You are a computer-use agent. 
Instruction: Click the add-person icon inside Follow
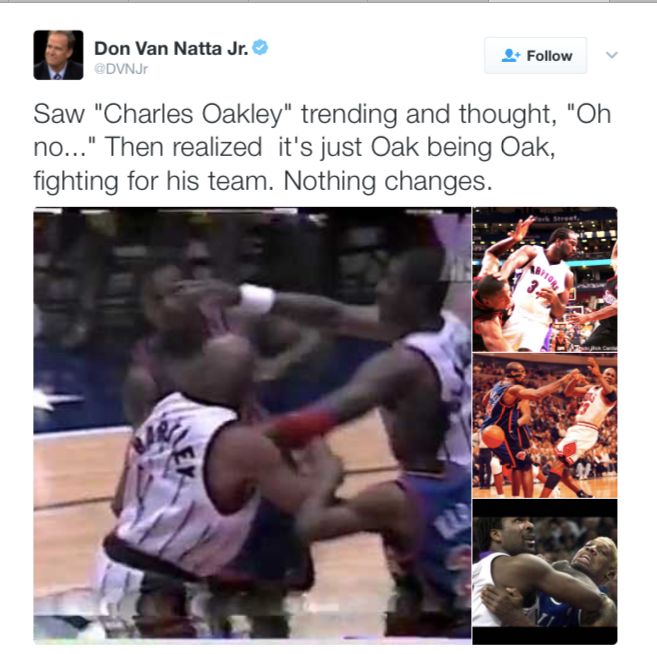510,56
